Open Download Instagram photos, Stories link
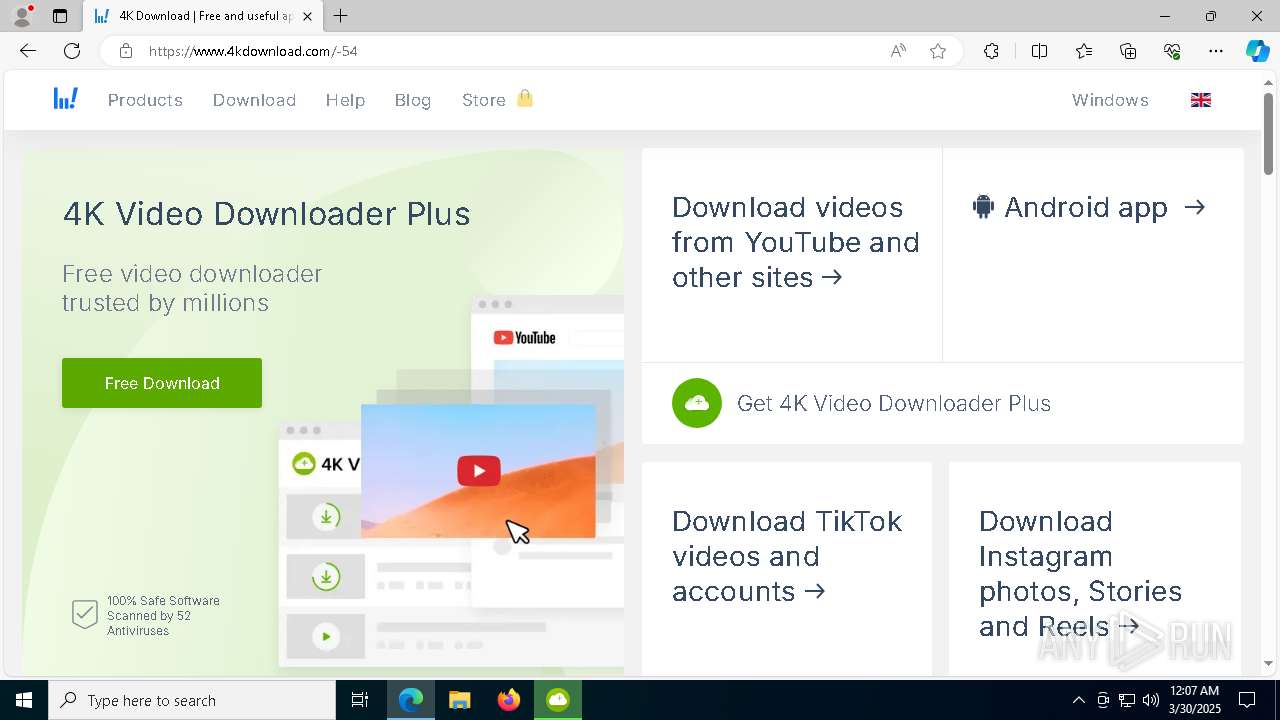This screenshot has width=1280, height=720. point(1080,574)
